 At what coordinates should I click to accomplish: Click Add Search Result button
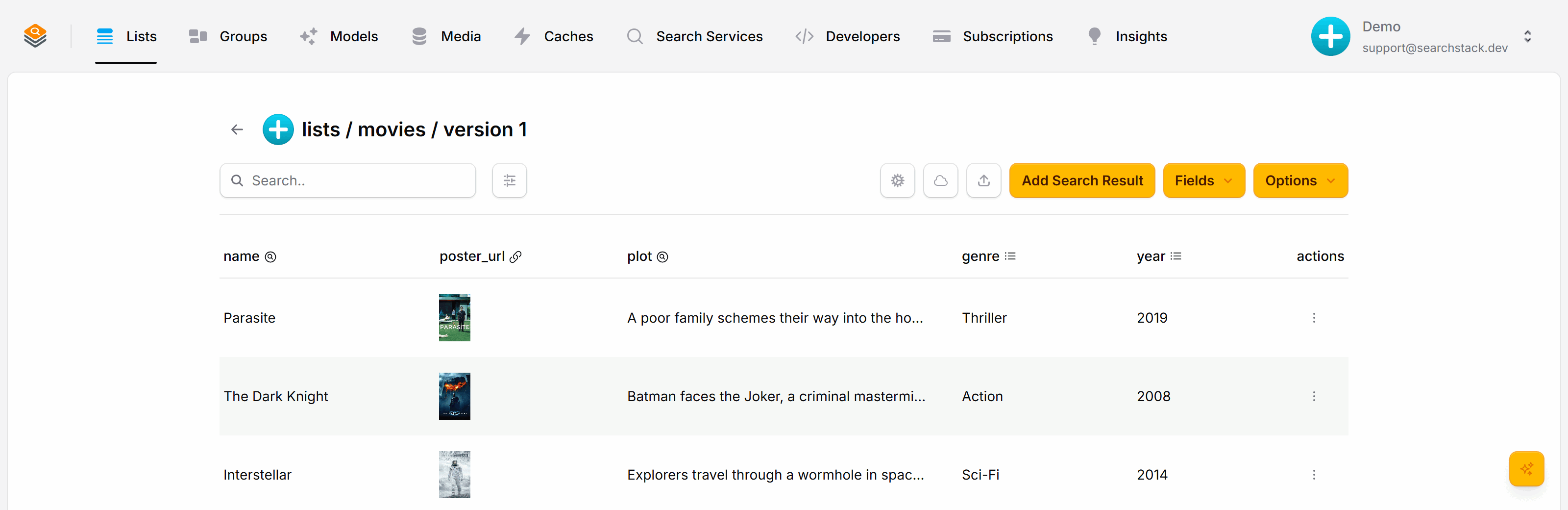pyautogui.click(x=1081, y=180)
